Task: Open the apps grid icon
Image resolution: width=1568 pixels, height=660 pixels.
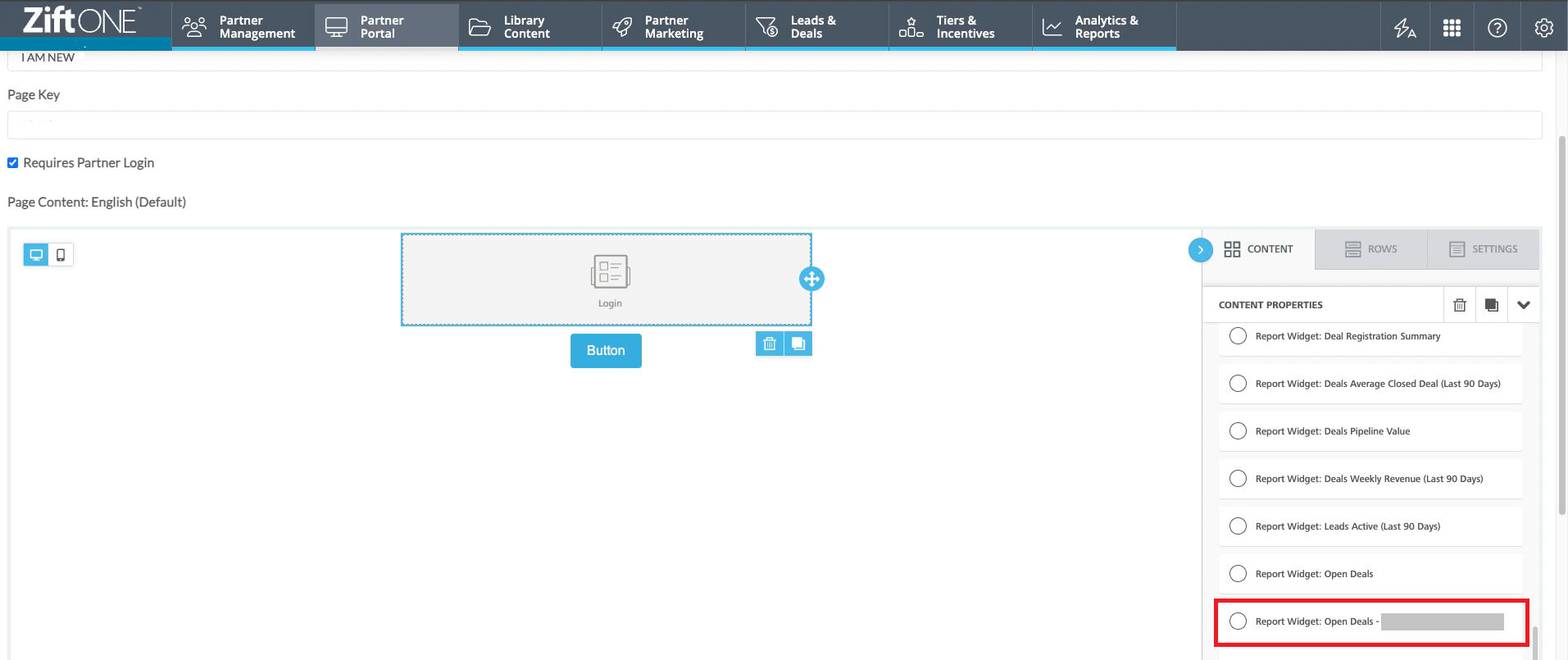Action: (x=1452, y=28)
